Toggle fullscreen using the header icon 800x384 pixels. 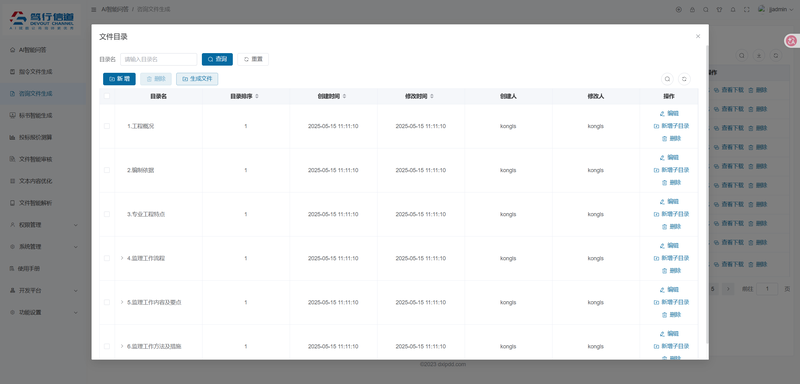(x=747, y=9)
